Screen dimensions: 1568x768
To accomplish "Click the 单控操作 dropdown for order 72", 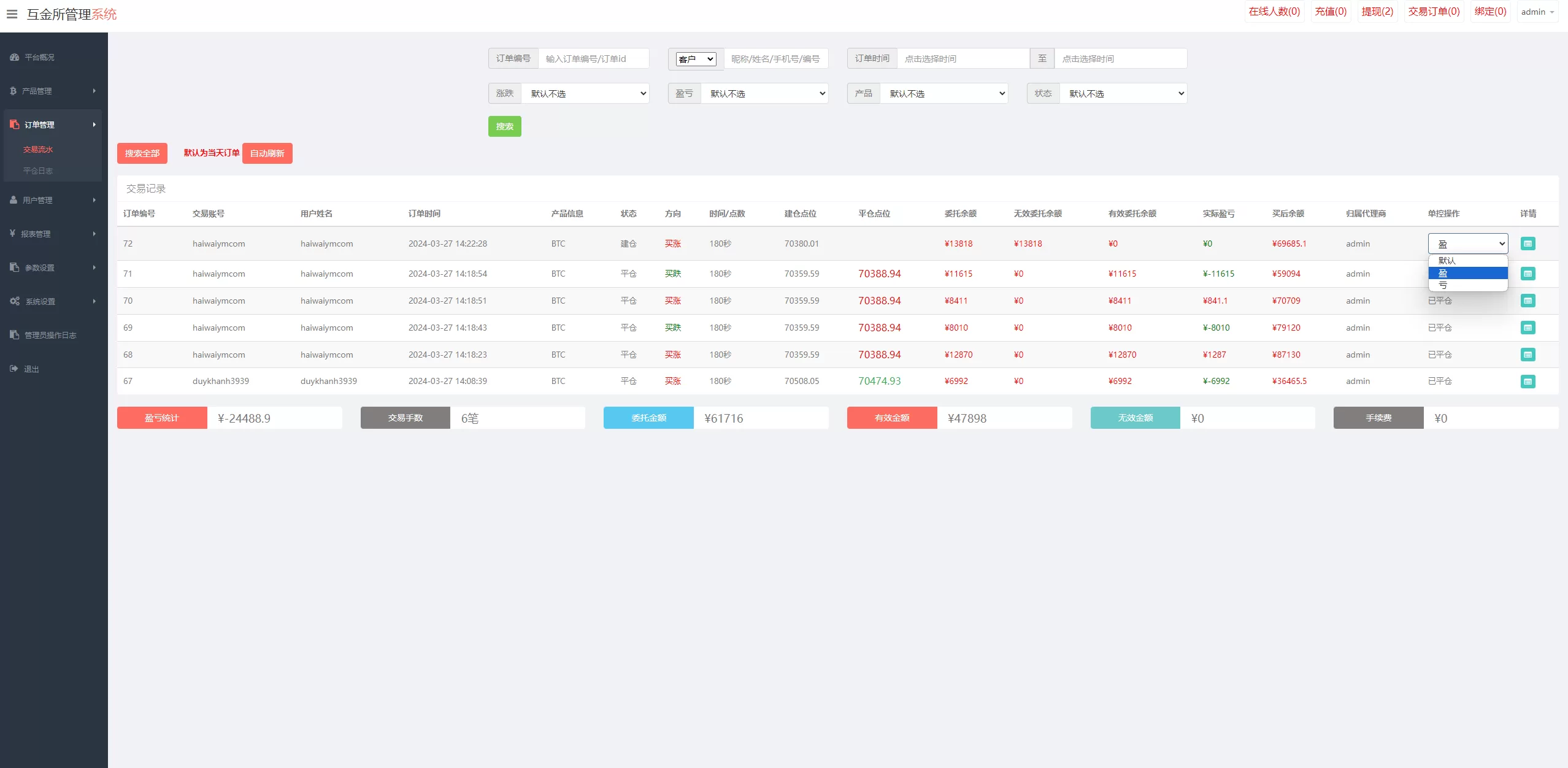I will 1467,244.
